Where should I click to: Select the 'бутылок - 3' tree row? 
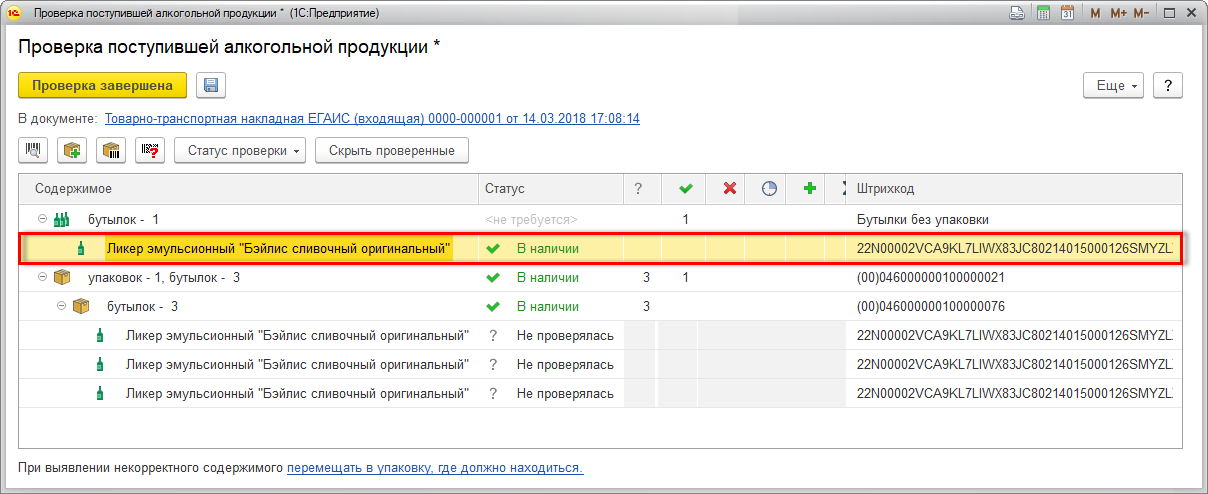click(600, 306)
